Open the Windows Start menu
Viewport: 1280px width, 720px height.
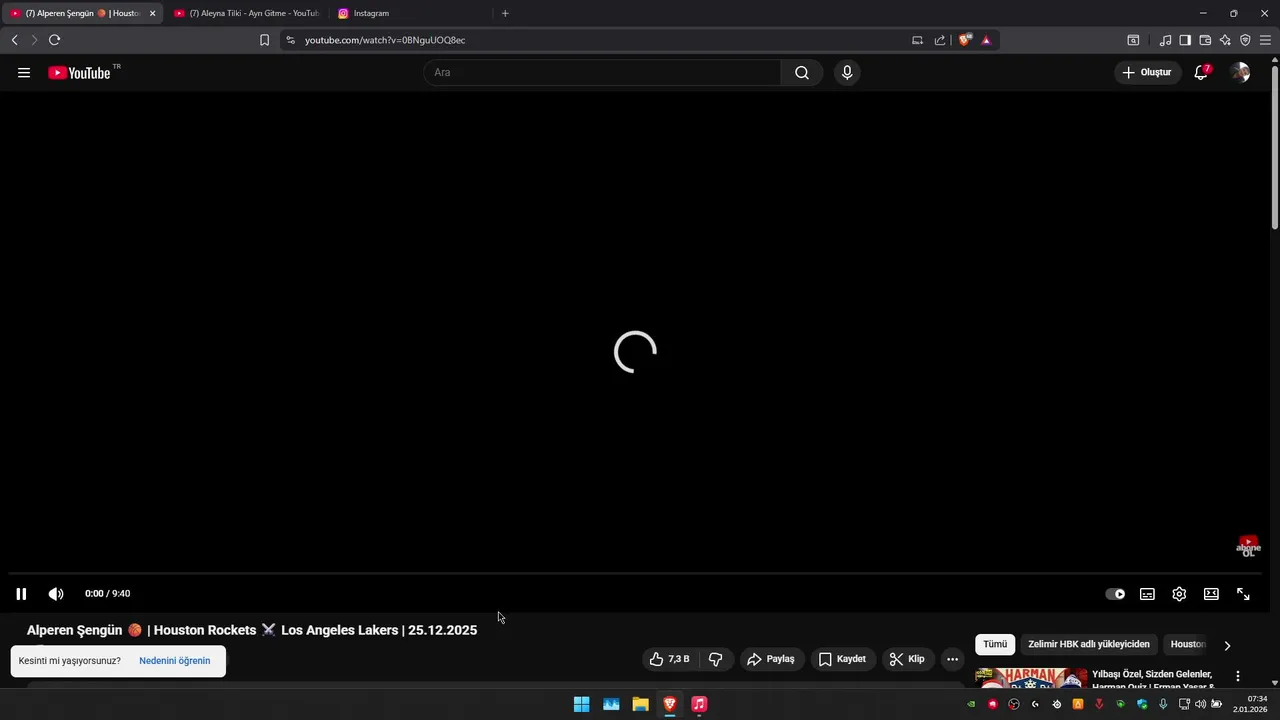click(x=581, y=704)
